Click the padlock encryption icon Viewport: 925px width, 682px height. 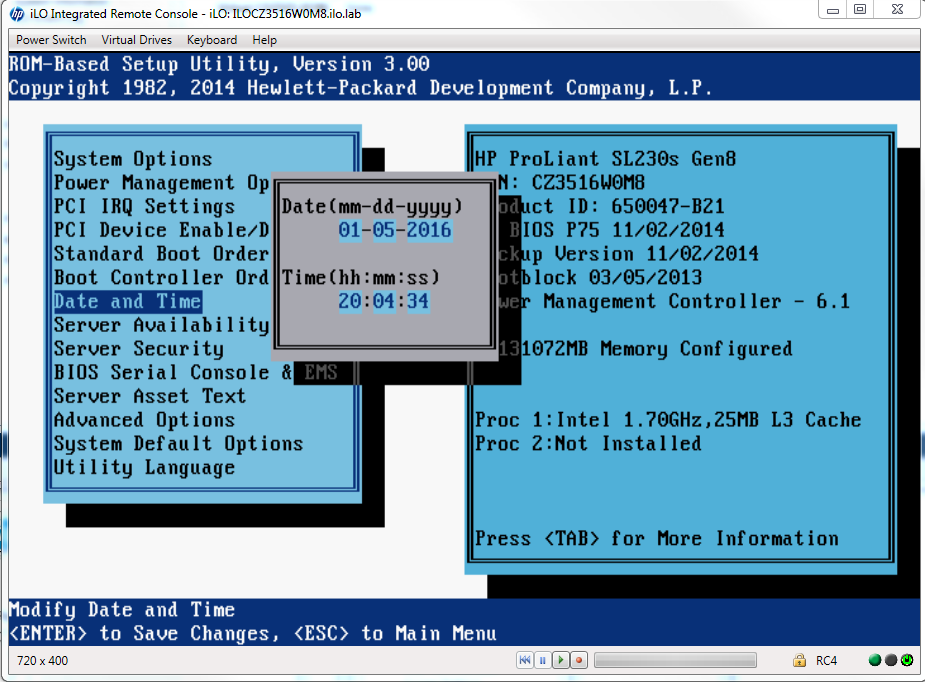[x=799, y=660]
